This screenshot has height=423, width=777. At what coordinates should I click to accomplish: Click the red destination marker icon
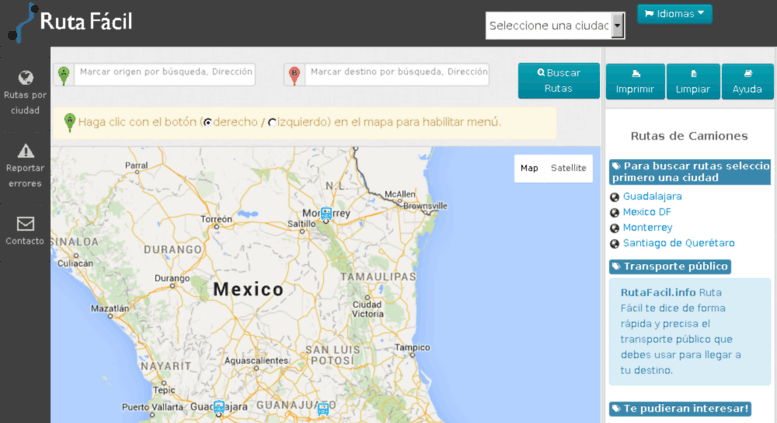coord(294,75)
